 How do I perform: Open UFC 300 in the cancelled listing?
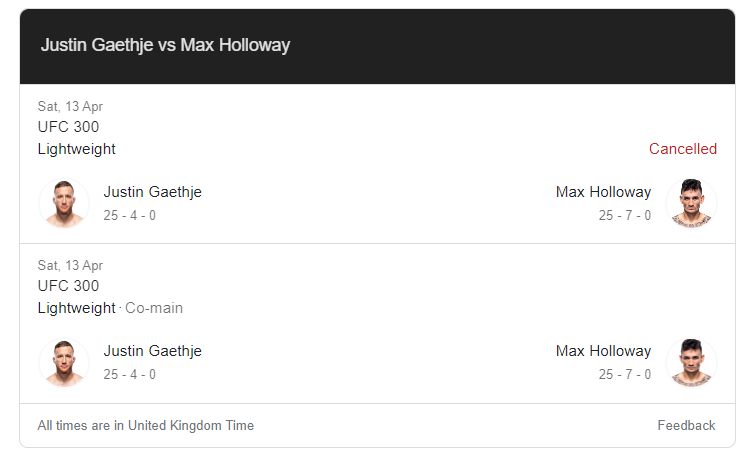point(68,127)
